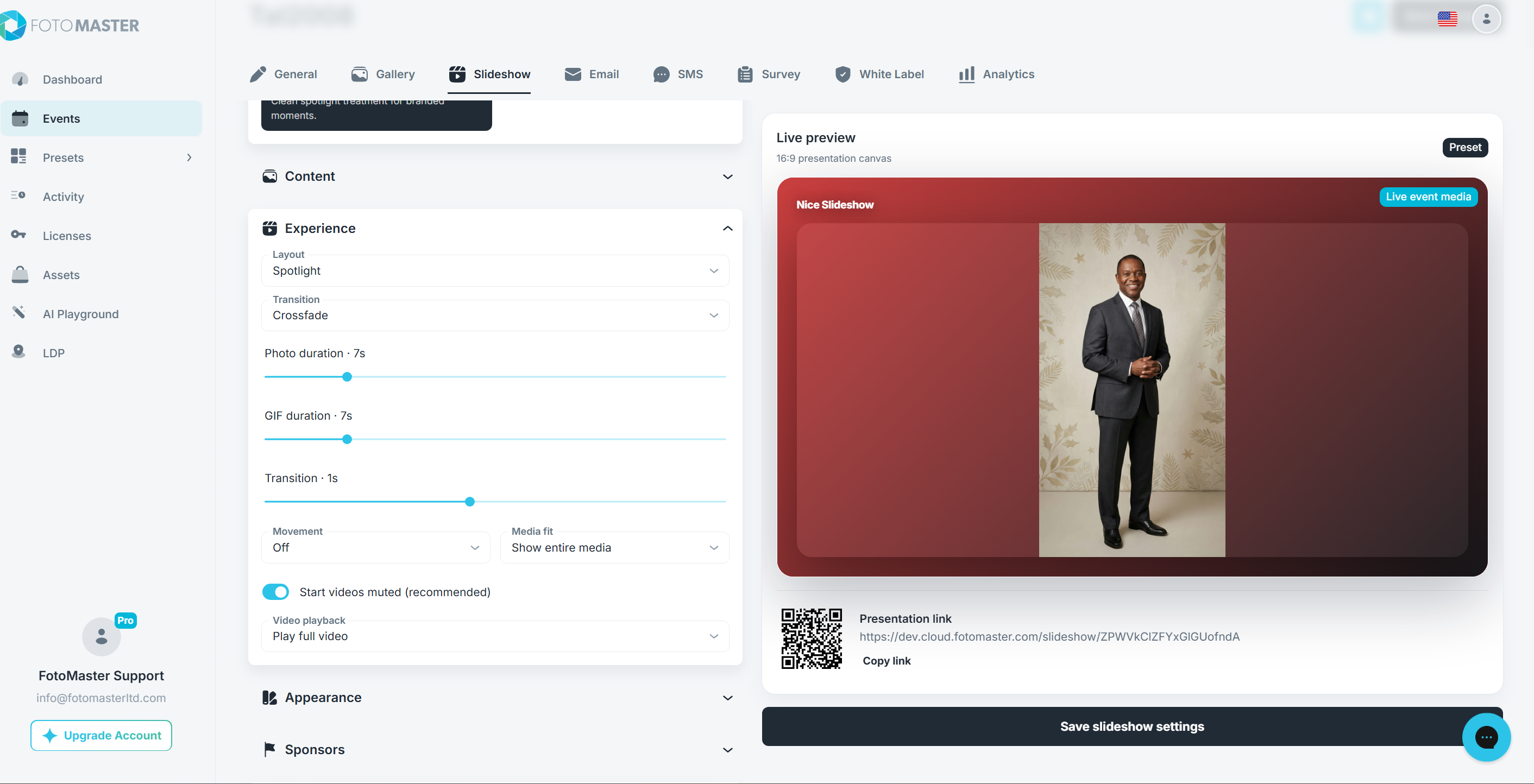Click the Licenses key icon
Image resolution: width=1534 pixels, height=784 pixels.
point(18,235)
